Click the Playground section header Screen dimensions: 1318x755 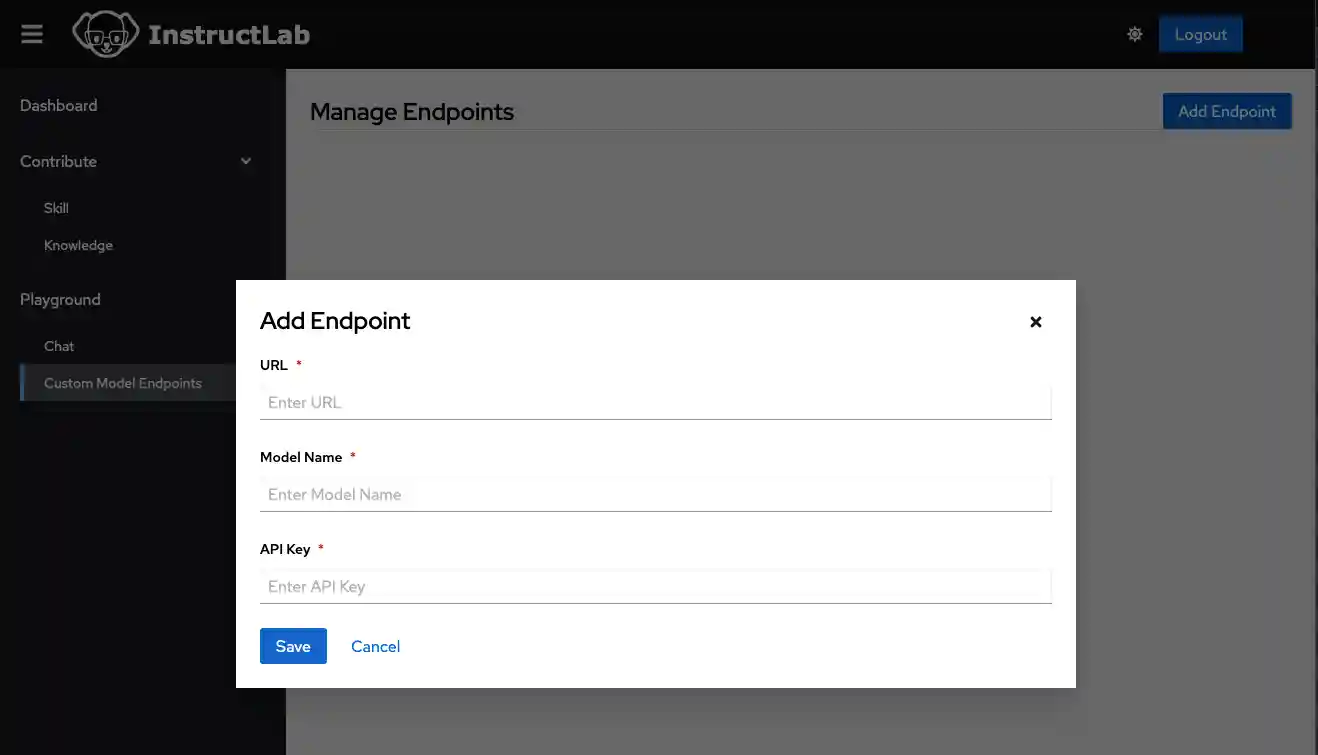click(x=60, y=299)
